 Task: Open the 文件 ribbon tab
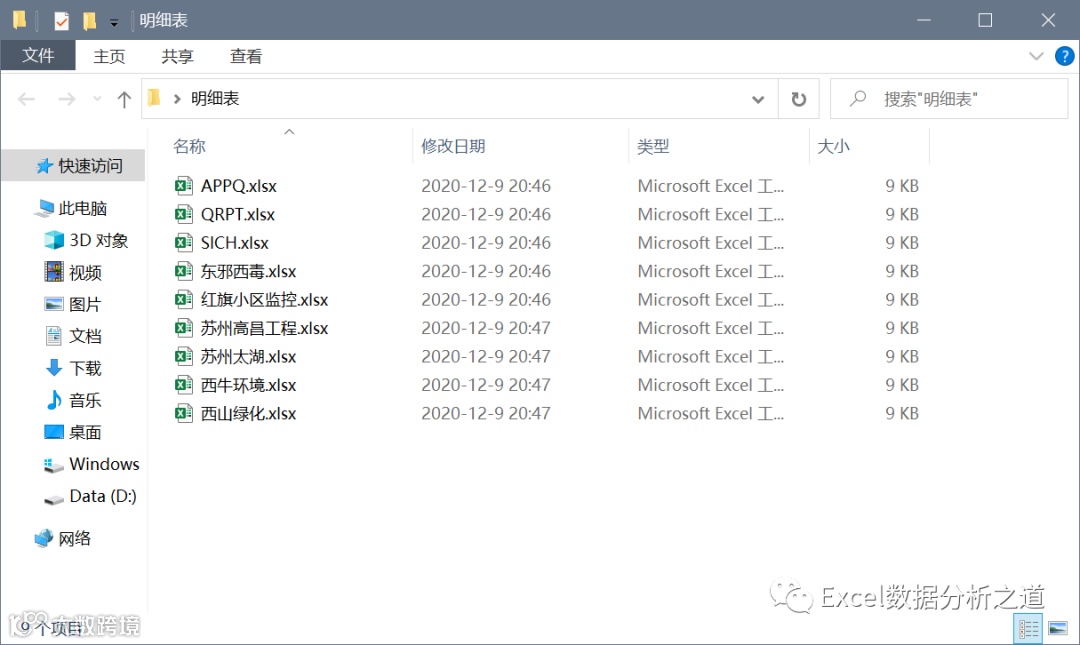pos(38,56)
